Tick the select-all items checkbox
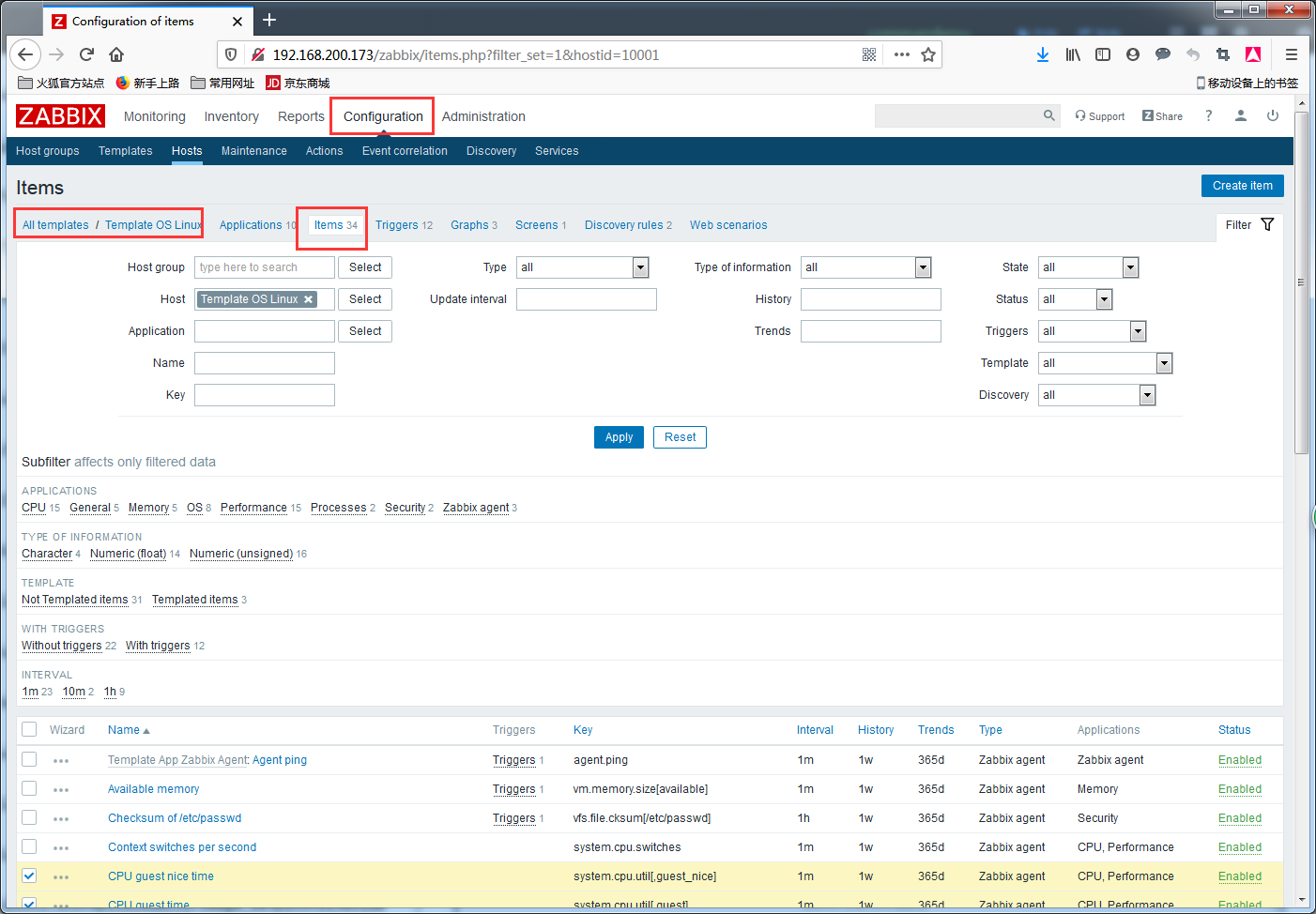Image resolution: width=1316 pixels, height=914 pixels. coord(29,730)
